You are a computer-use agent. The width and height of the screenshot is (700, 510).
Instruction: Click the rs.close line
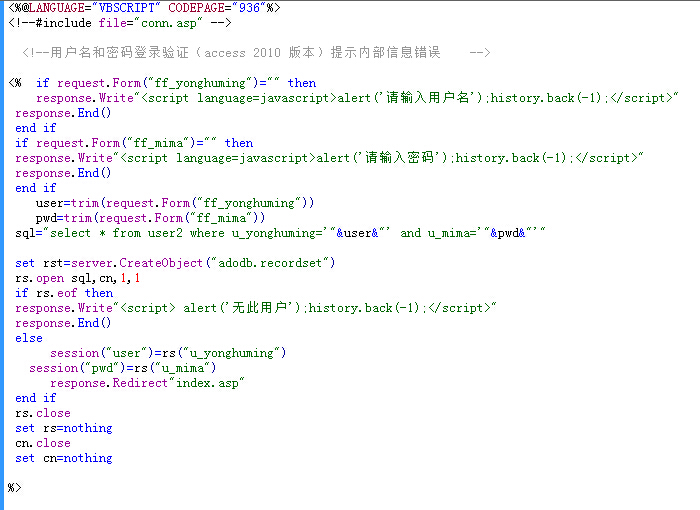click(43, 413)
